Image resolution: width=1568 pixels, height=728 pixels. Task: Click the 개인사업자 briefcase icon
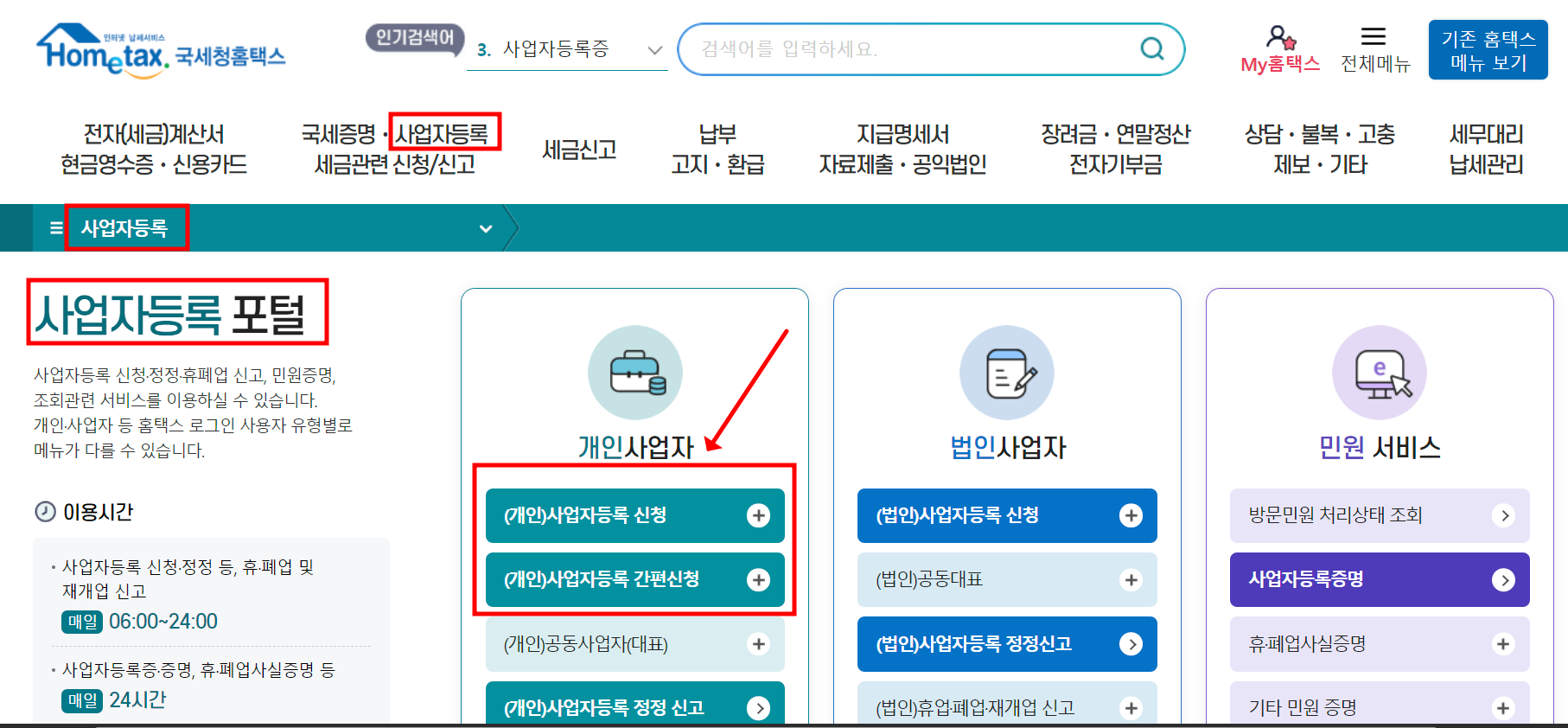click(635, 373)
